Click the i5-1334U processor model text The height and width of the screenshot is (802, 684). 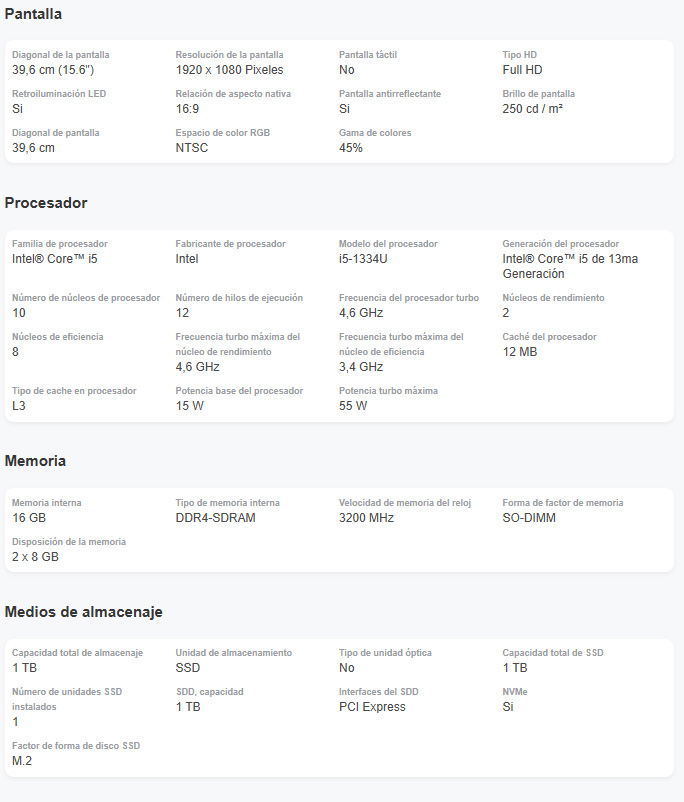pos(363,259)
